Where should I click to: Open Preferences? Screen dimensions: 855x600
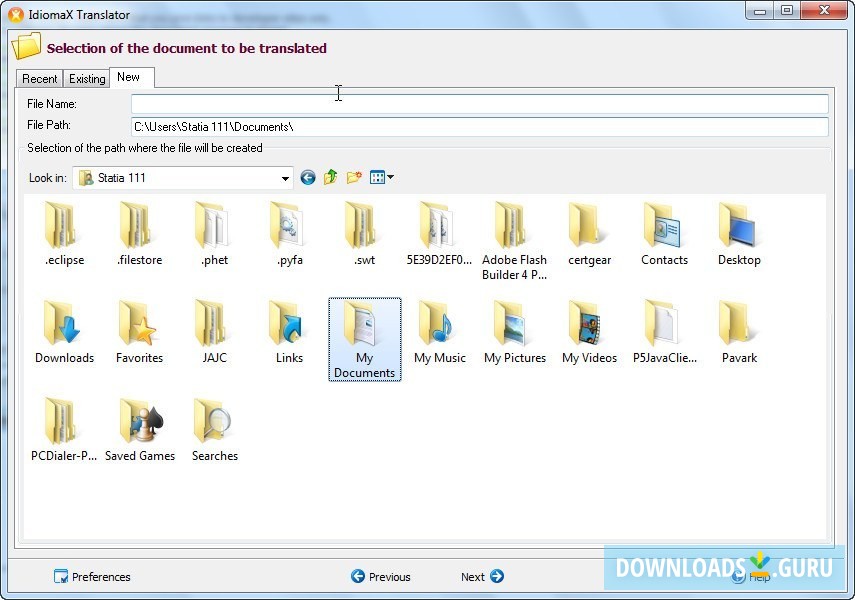[92, 577]
